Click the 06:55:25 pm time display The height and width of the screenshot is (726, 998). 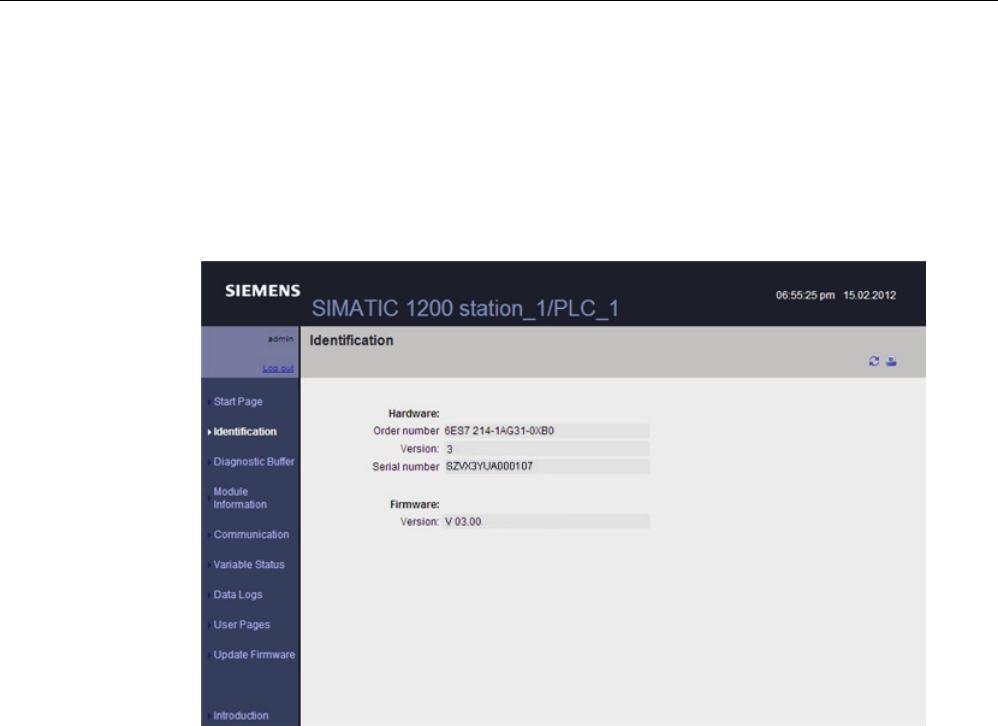(x=805, y=295)
